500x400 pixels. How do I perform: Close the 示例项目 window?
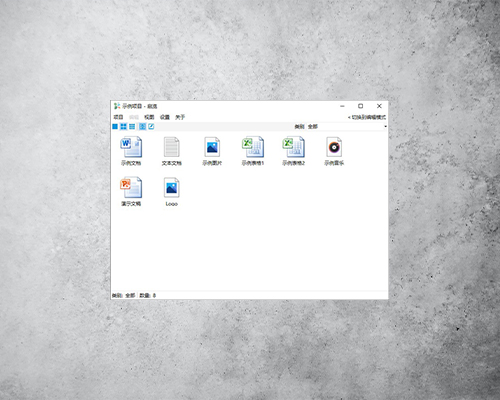[x=379, y=106]
